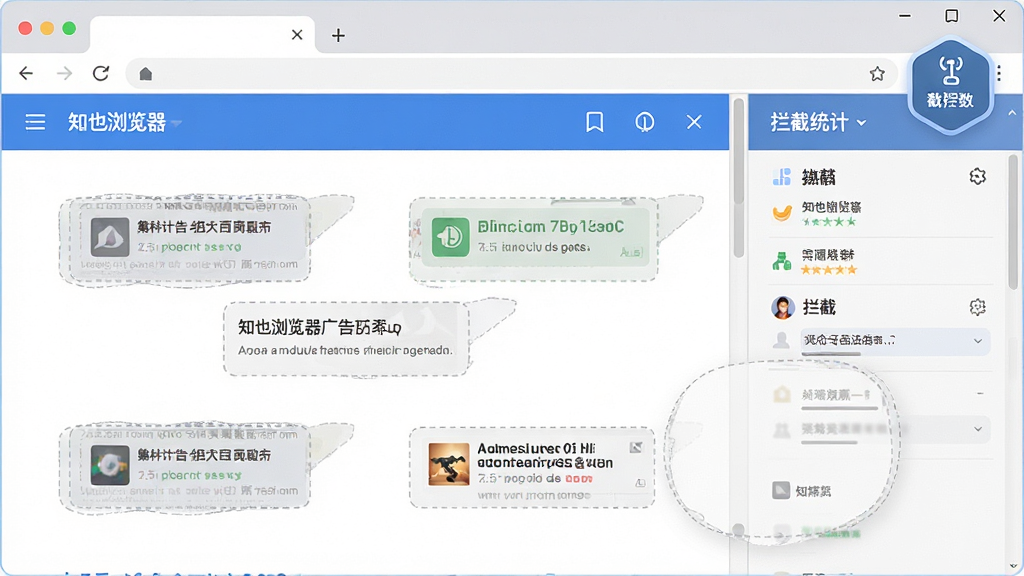This screenshot has height=576, width=1024.
Task: Click the hexagonal blocker extension badge
Action: (950, 86)
